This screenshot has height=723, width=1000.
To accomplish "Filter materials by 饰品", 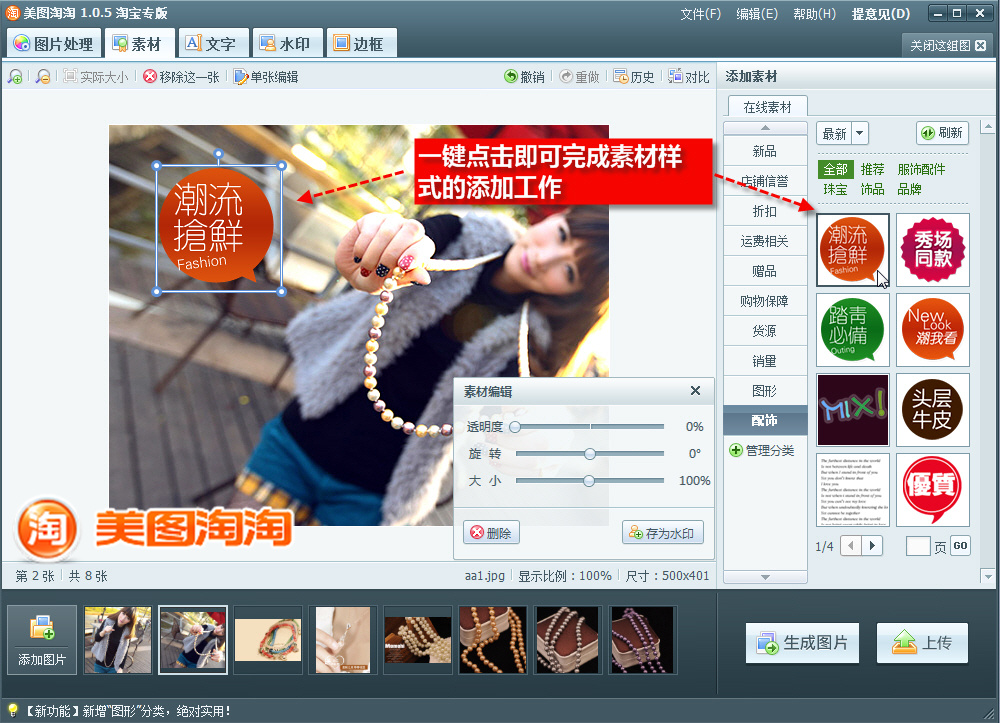I will 872,189.
